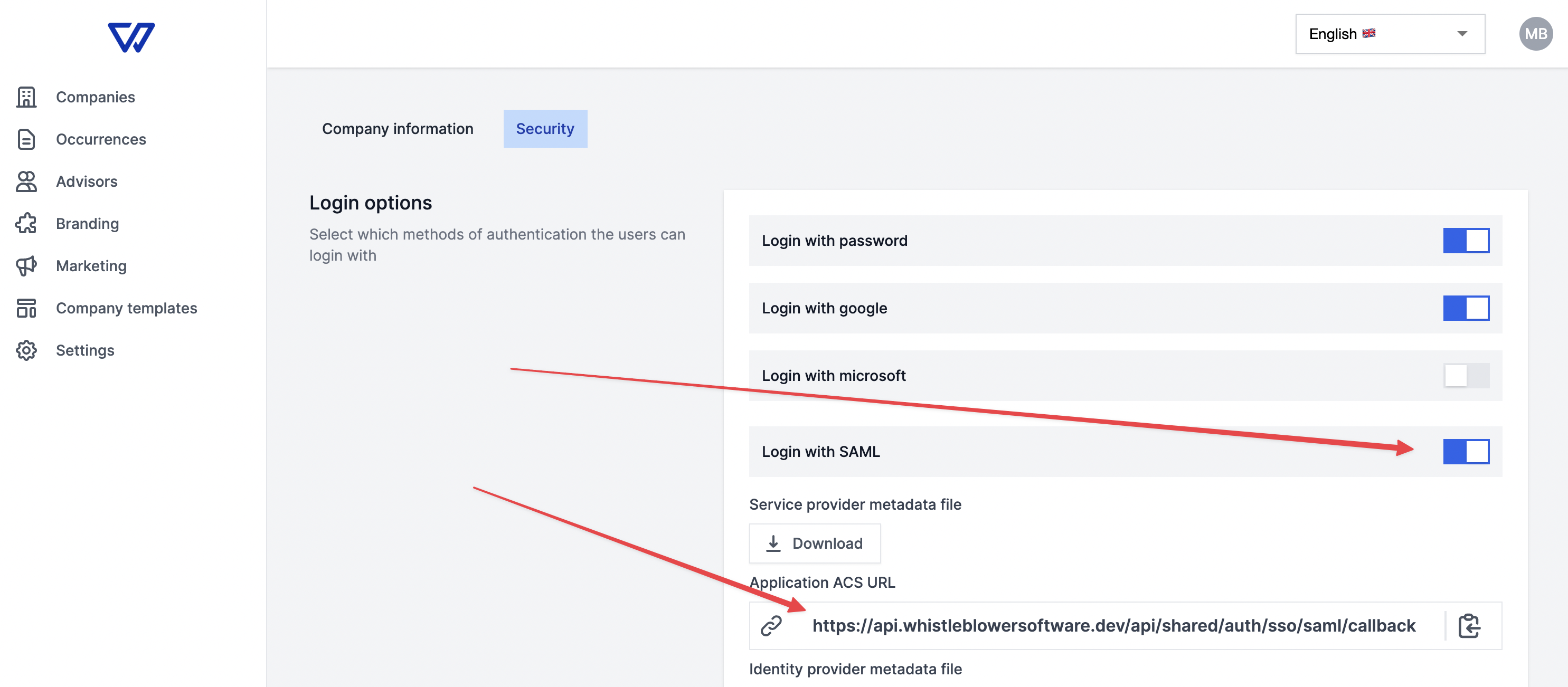Screen dimensions: 1568x687
Task: Open the Advisors section
Action: [x=87, y=182]
